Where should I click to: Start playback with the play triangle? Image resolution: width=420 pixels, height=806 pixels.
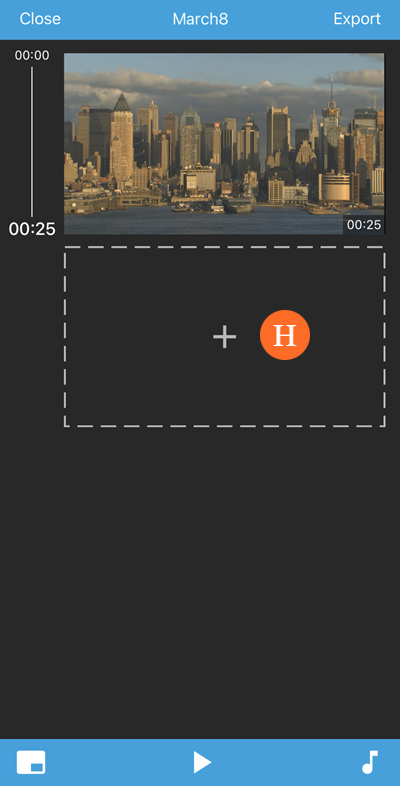(202, 762)
